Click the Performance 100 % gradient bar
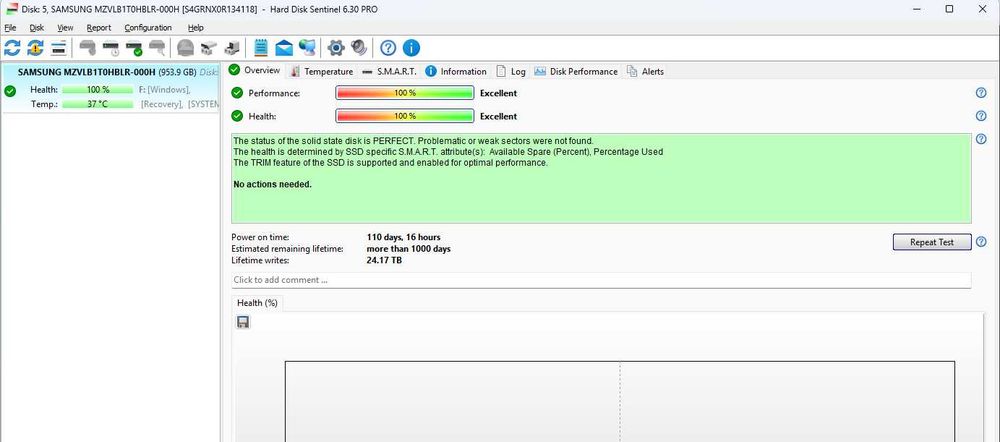This screenshot has width=1000, height=442. [405, 93]
